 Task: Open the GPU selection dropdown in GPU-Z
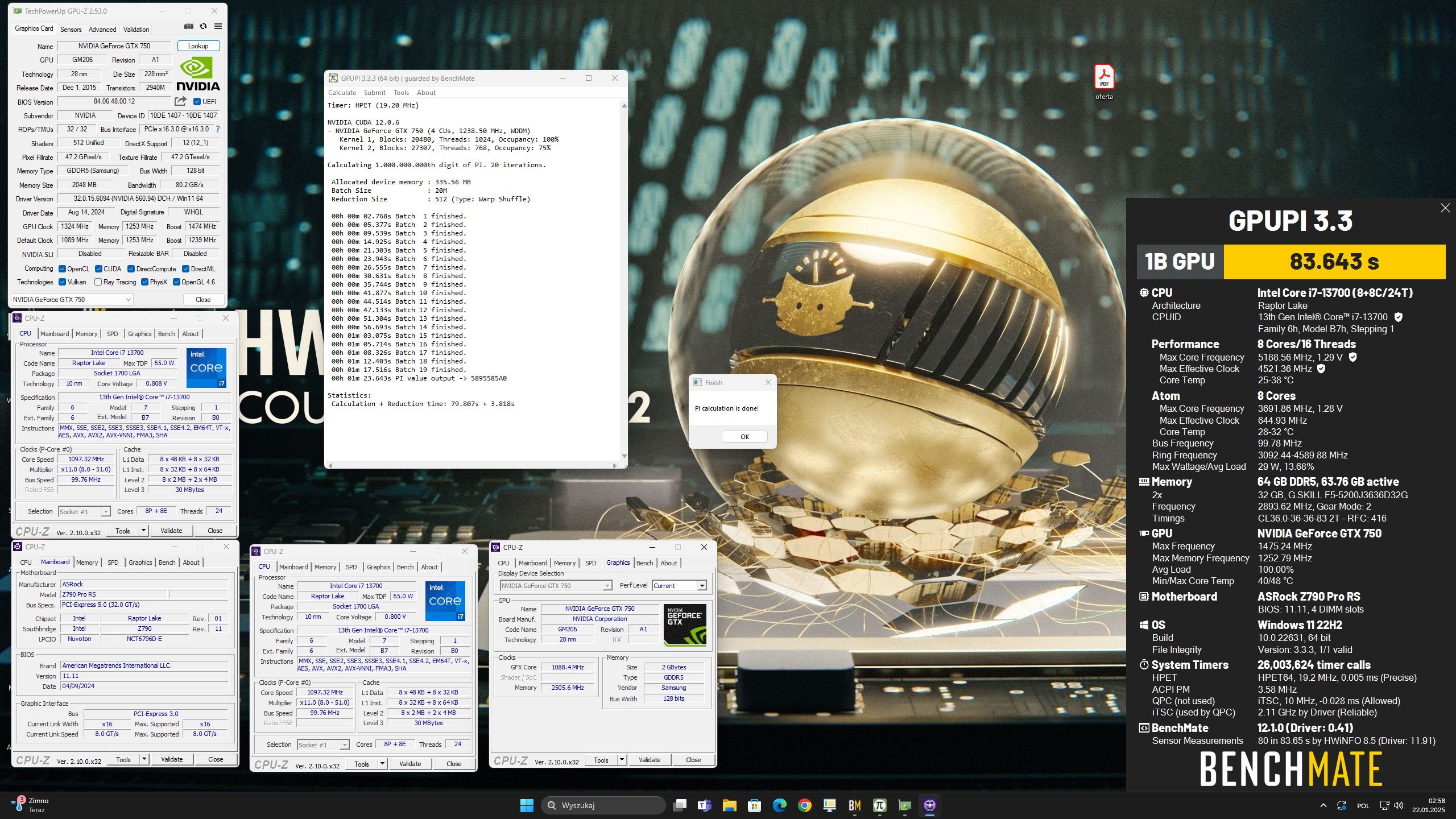click(x=72, y=299)
